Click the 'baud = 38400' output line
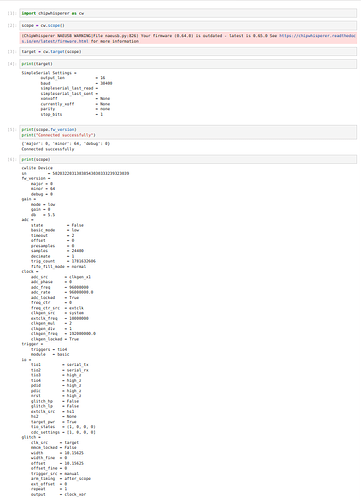Screen dimensions: 361x500 tap(76, 83)
